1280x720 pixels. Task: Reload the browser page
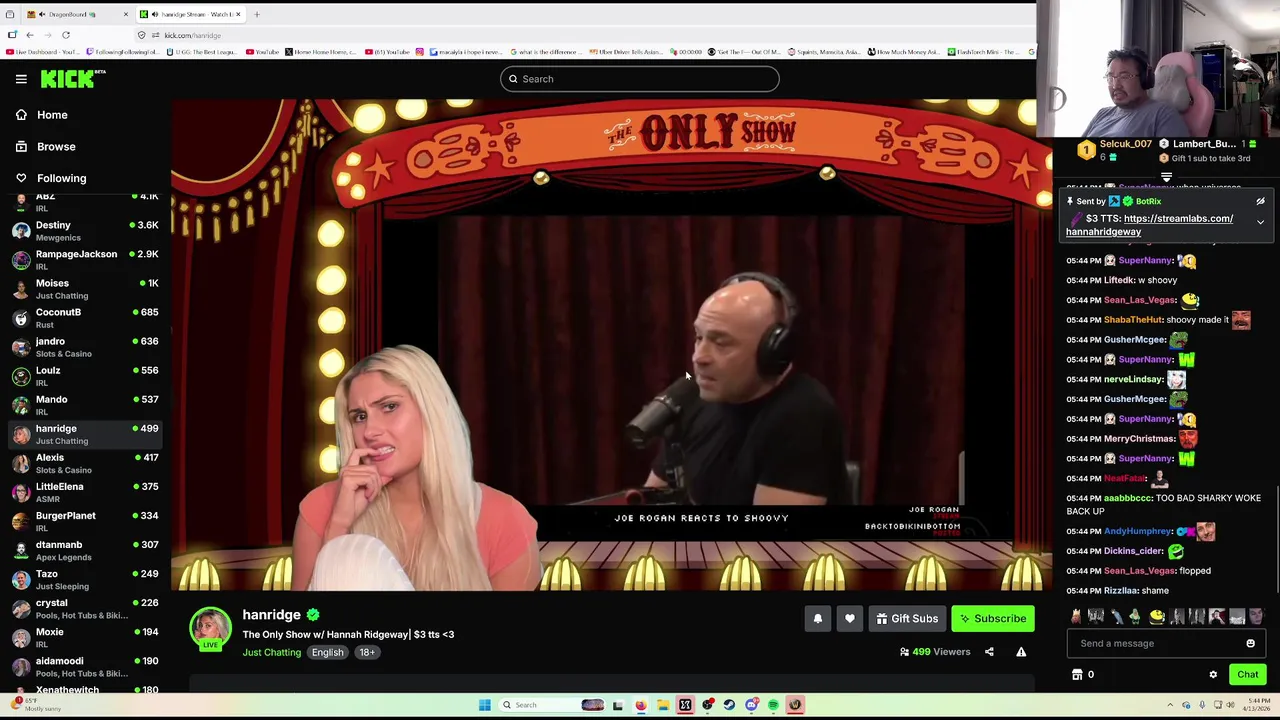pos(66,35)
